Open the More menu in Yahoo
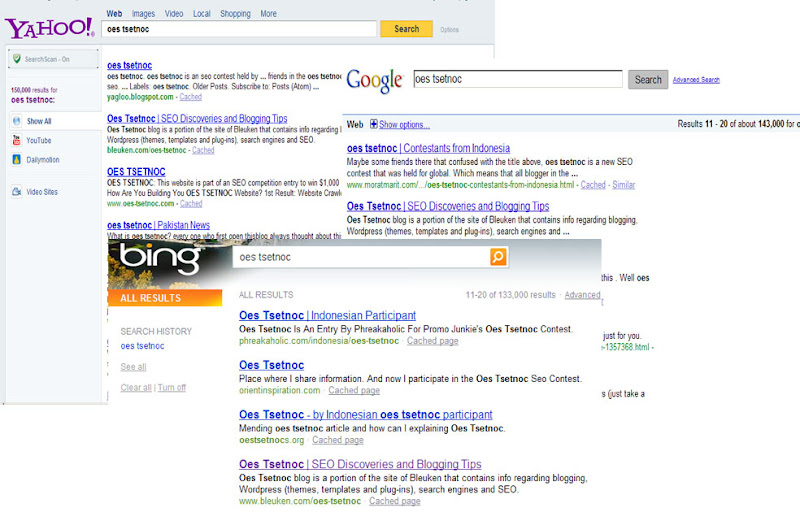 click(x=268, y=14)
